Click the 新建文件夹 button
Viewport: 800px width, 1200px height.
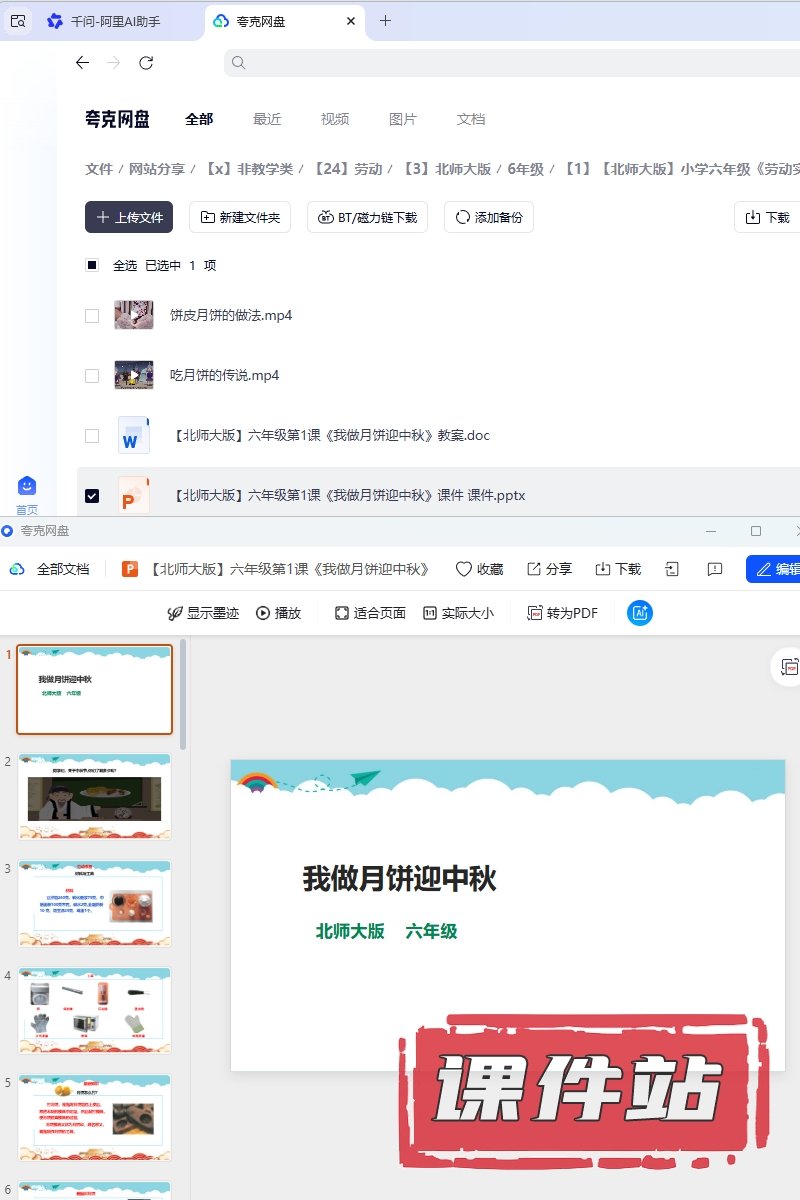(x=240, y=217)
